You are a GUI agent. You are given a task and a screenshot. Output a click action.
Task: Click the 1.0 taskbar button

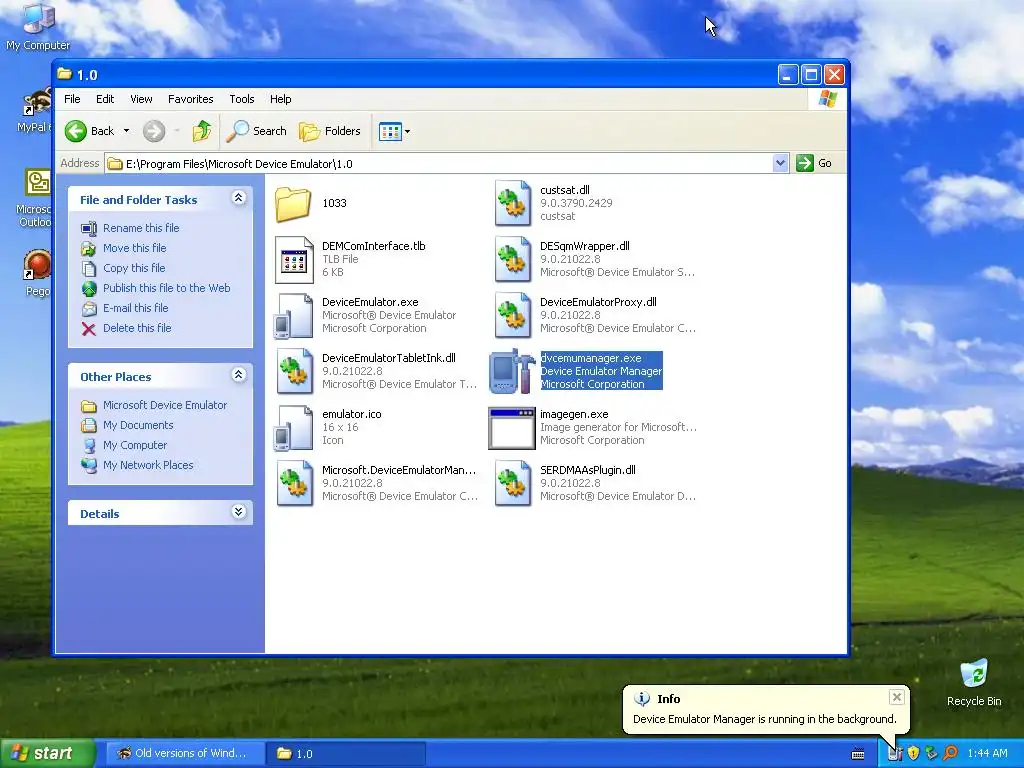click(345, 754)
